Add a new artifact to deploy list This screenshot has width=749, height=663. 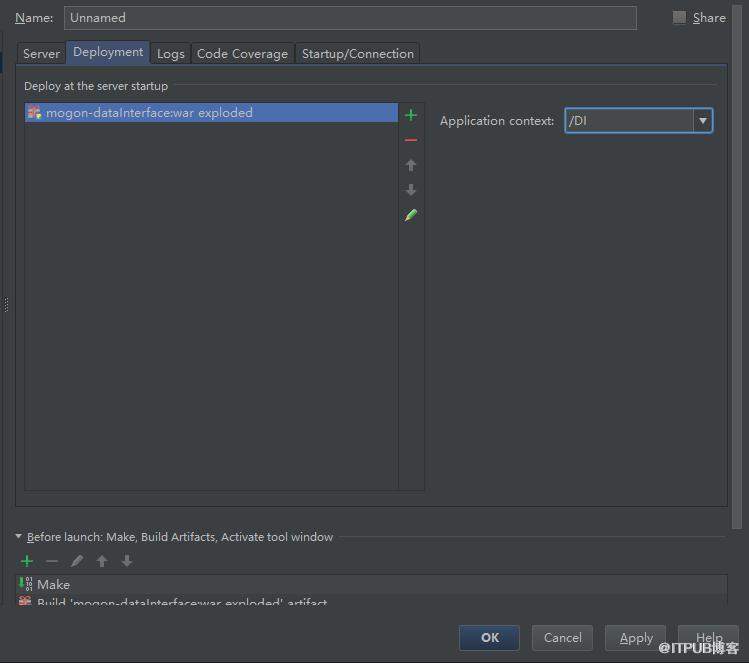(410, 115)
